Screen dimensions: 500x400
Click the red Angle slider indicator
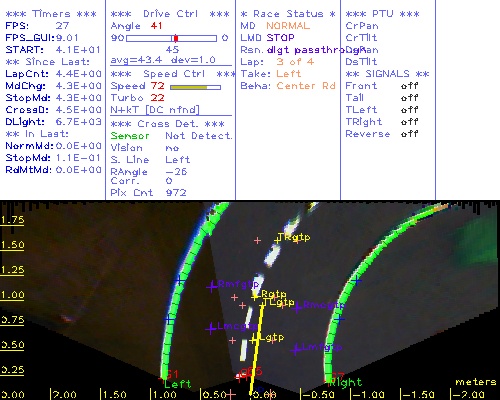tap(176, 38)
